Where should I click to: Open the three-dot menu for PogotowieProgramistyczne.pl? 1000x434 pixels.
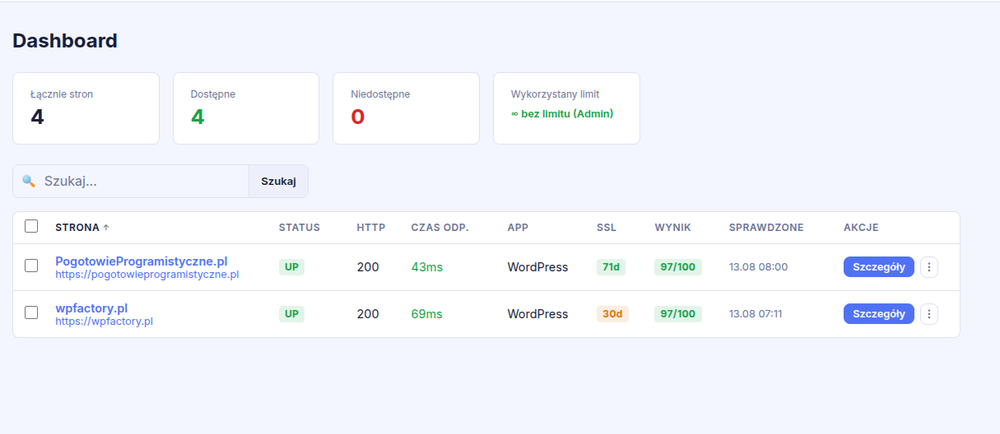(929, 267)
